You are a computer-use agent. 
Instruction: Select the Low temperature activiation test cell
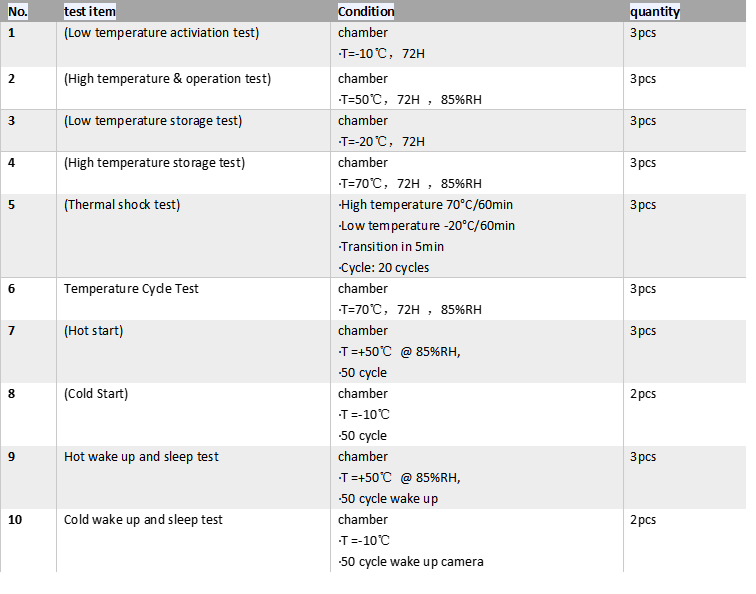pyautogui.click(x=161, y=33)
